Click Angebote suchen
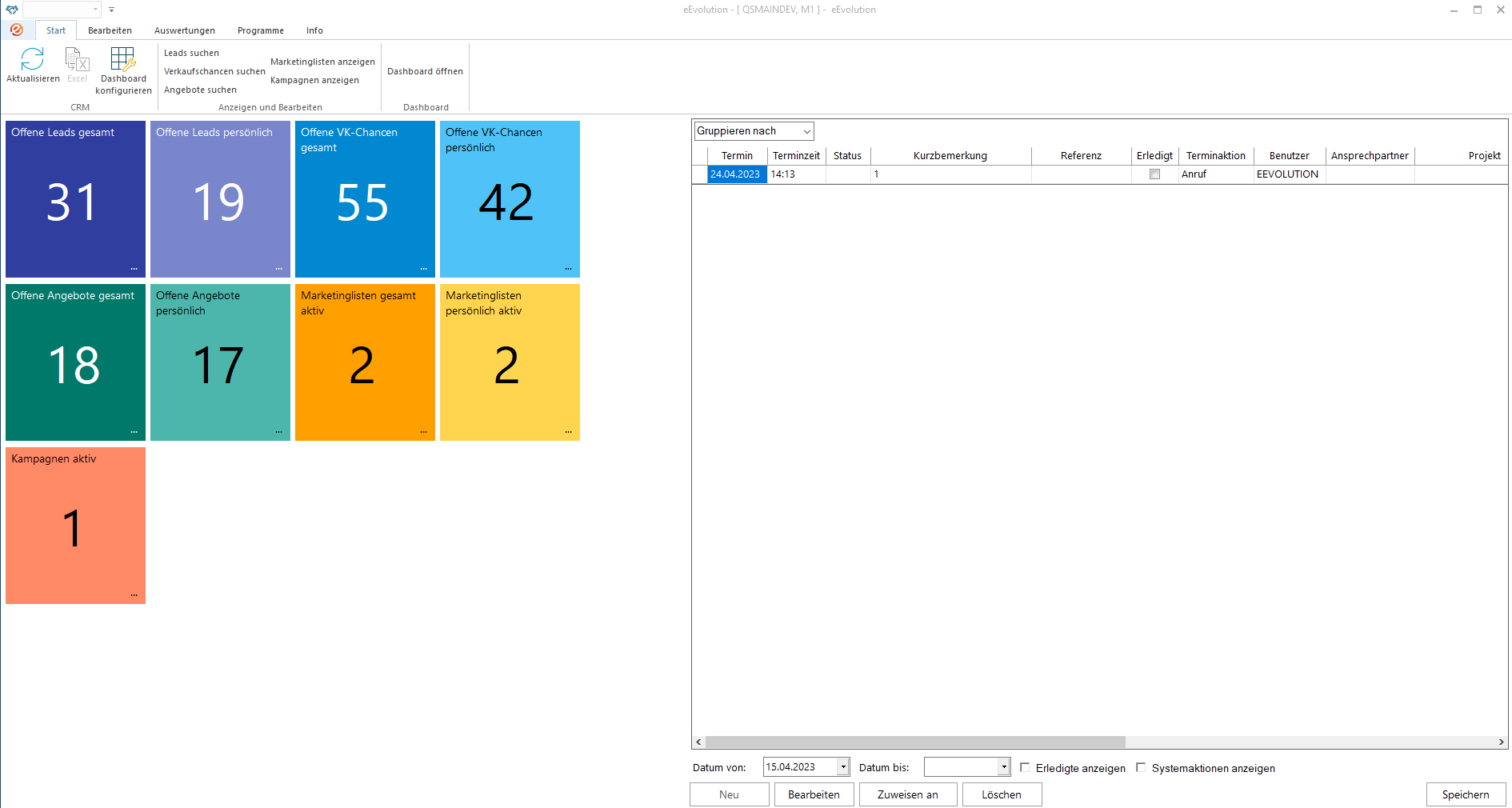 pyautogui.click(x=200, y=90)
